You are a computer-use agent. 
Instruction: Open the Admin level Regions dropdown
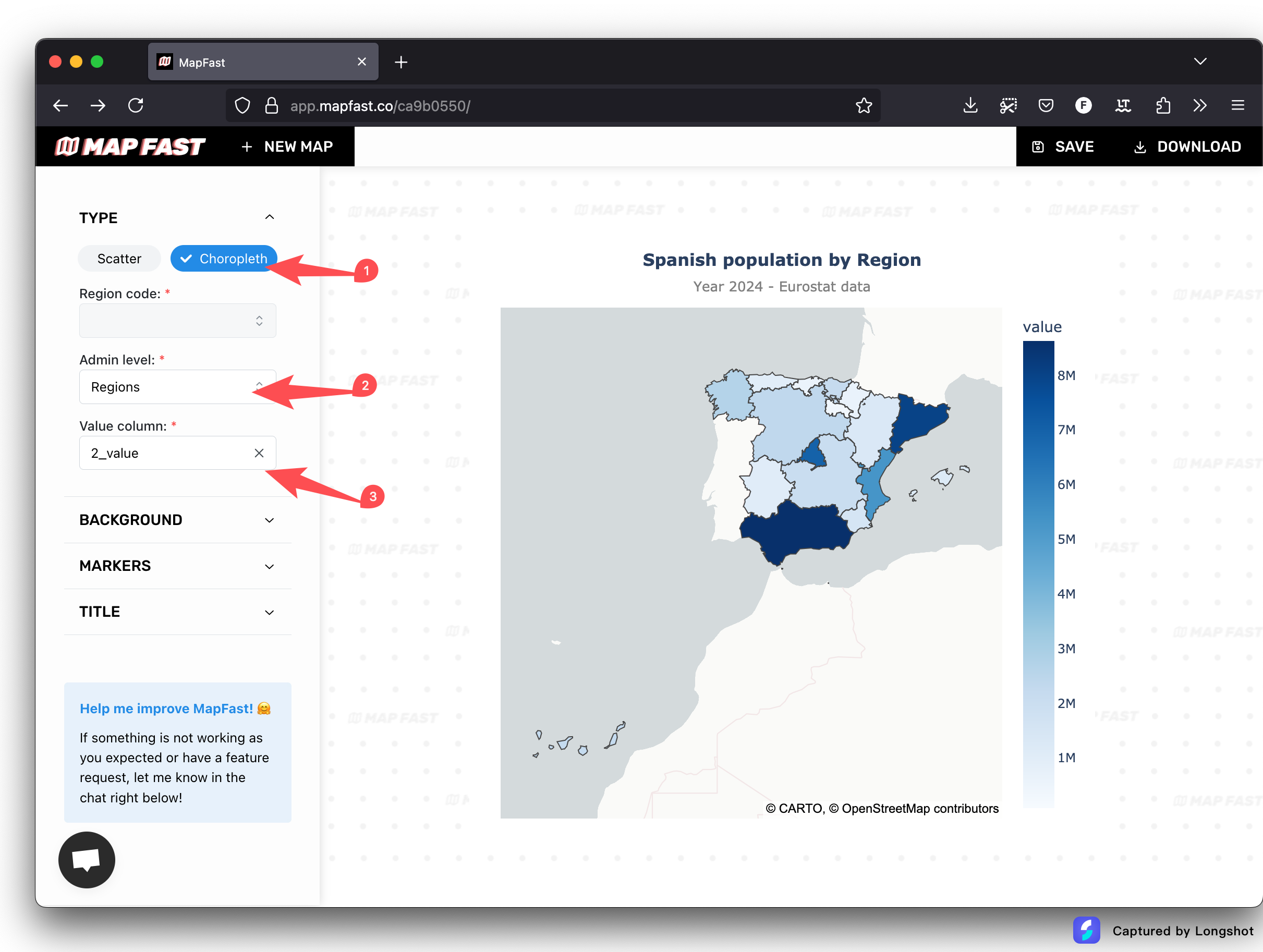point(178,387)
